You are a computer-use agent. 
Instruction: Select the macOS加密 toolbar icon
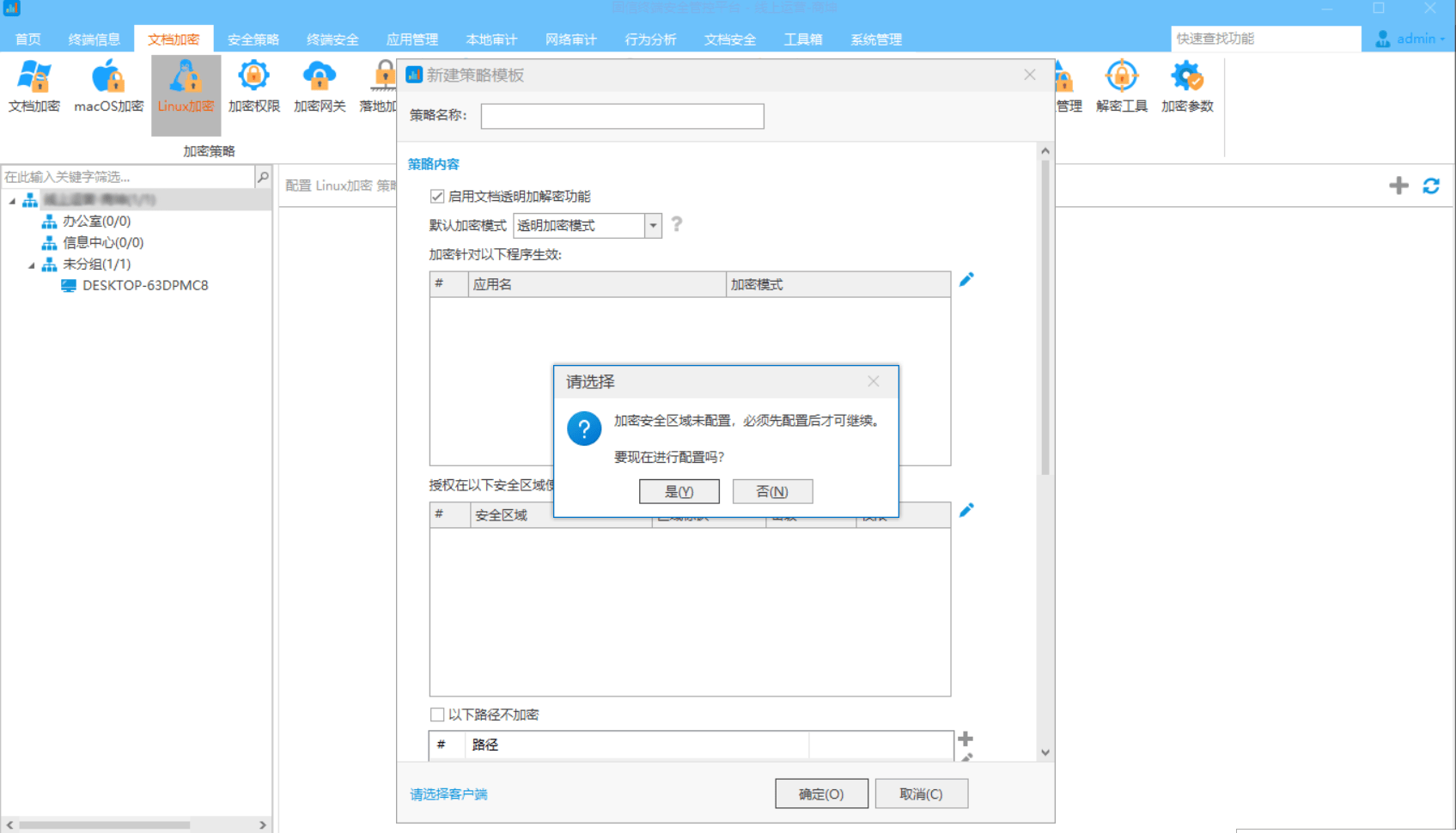[x=108, y=87]
